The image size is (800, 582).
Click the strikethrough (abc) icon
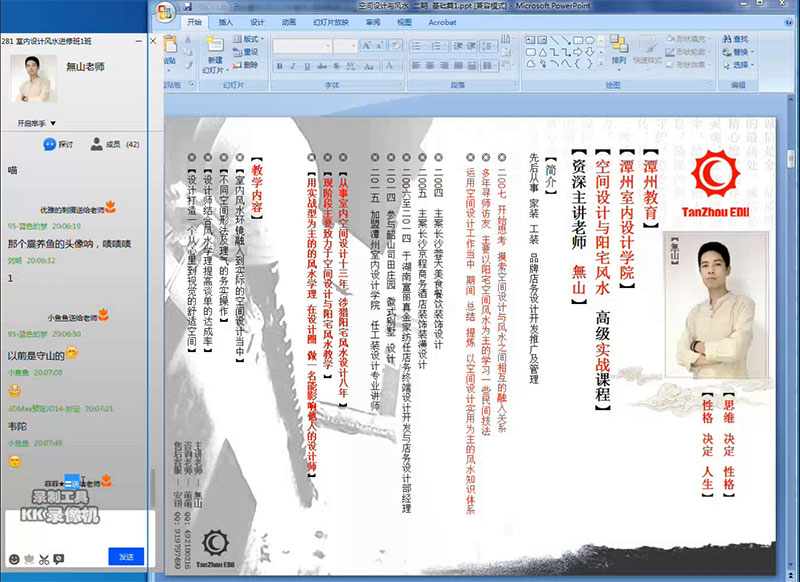322,66
